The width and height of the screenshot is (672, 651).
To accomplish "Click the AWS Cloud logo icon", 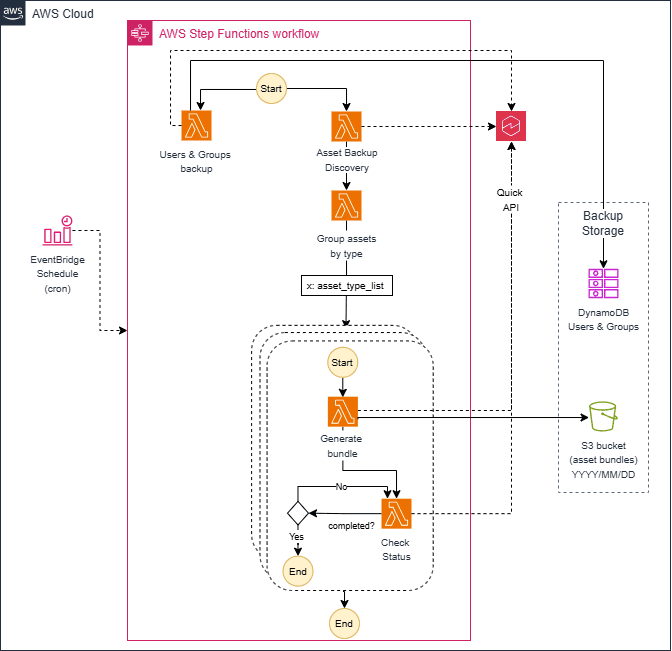I will click(13, 12).
